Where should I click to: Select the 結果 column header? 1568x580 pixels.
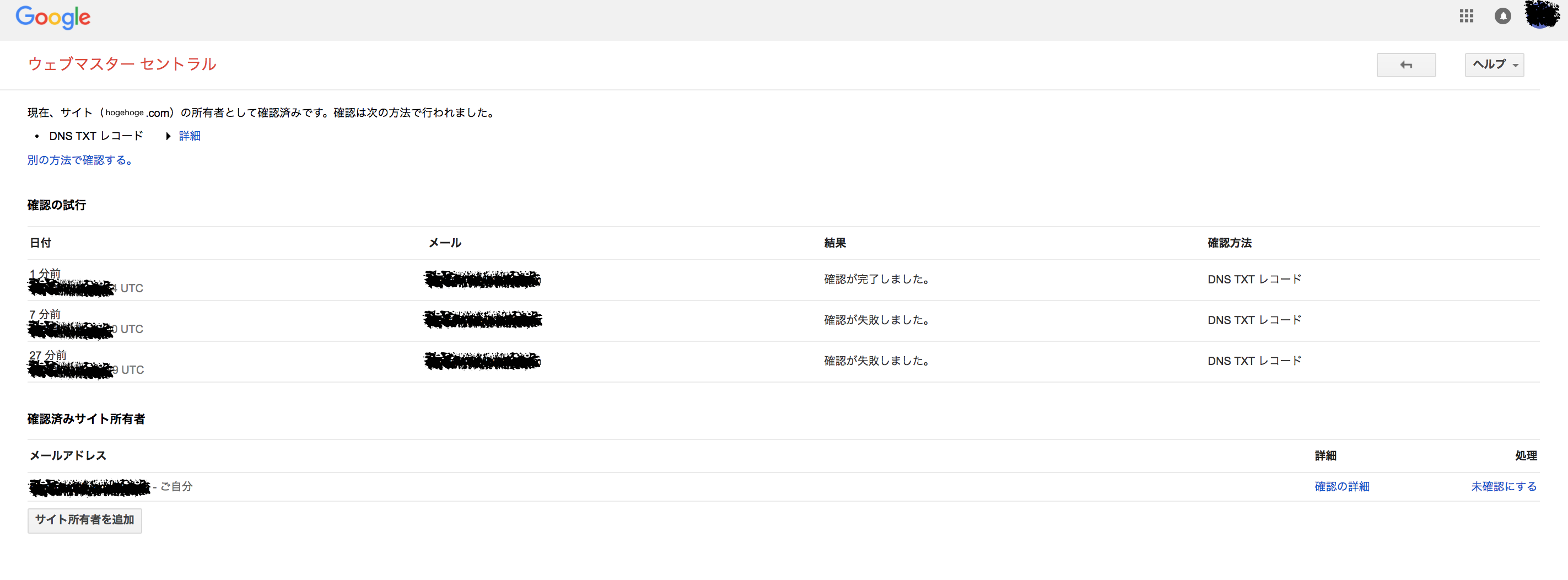[x=835, y=243]
